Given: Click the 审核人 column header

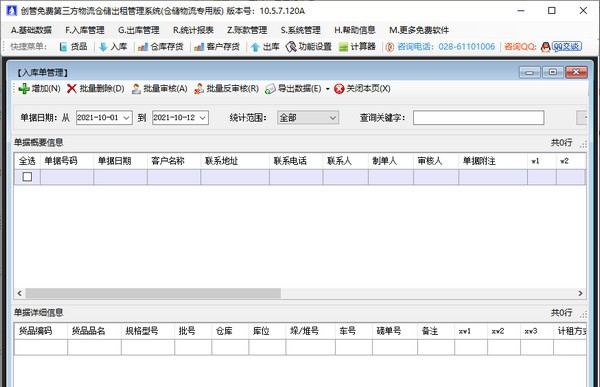Looking at the screenshot, I should (436, 161).
